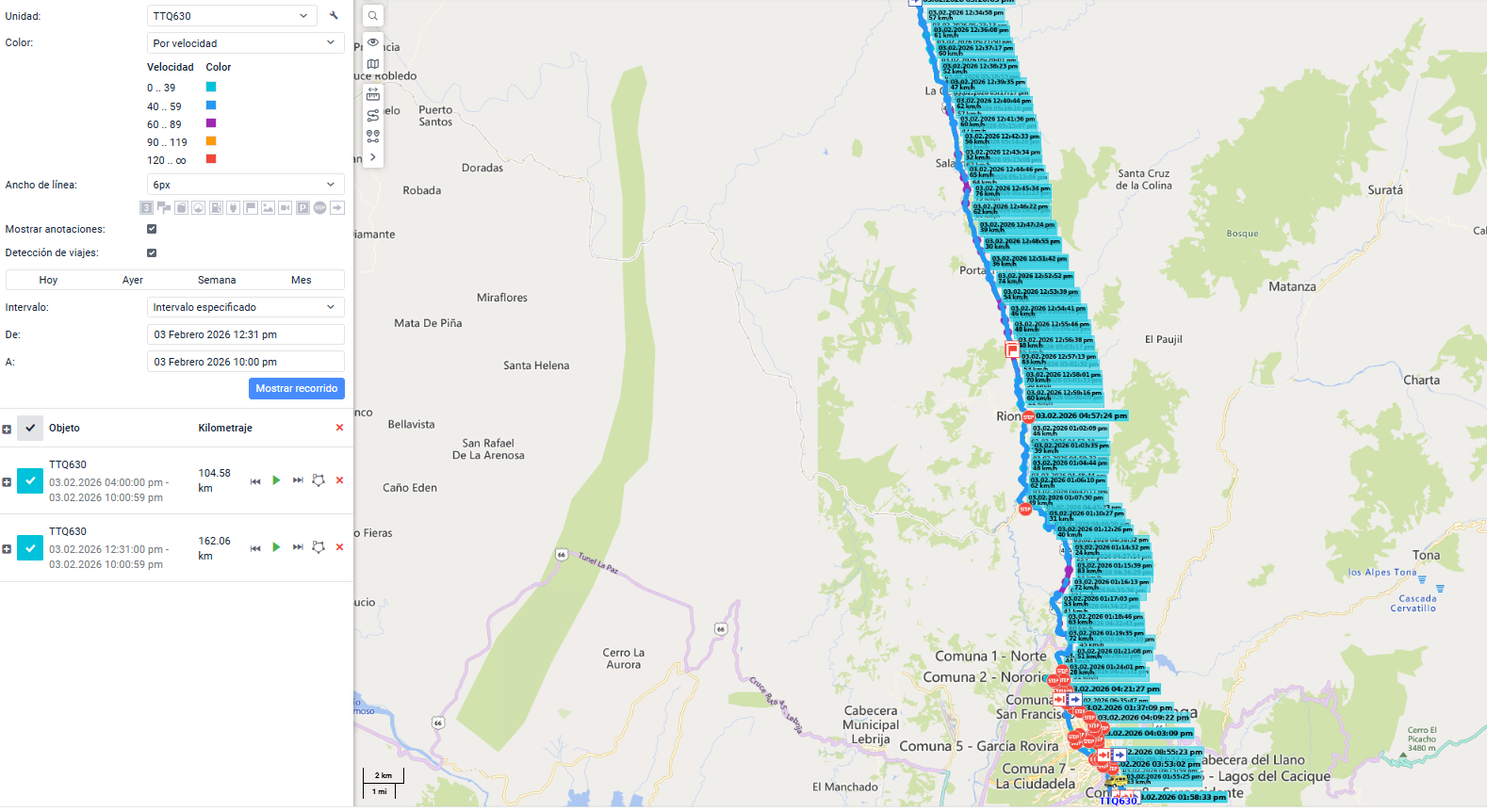Play the 162.06 km track

tap(276, 547)
